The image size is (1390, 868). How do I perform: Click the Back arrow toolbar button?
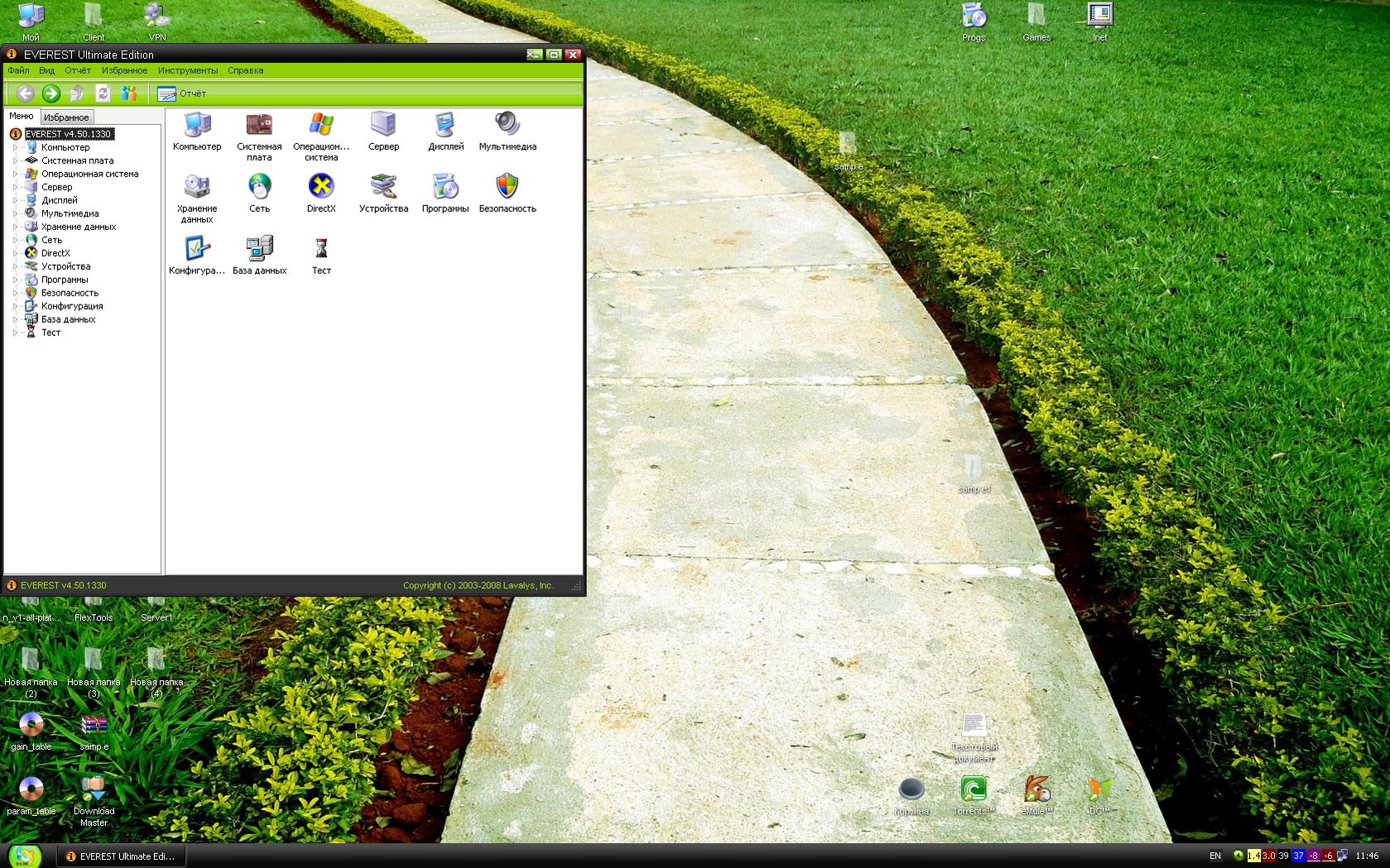pyautogui.click(x=26, y=94)
